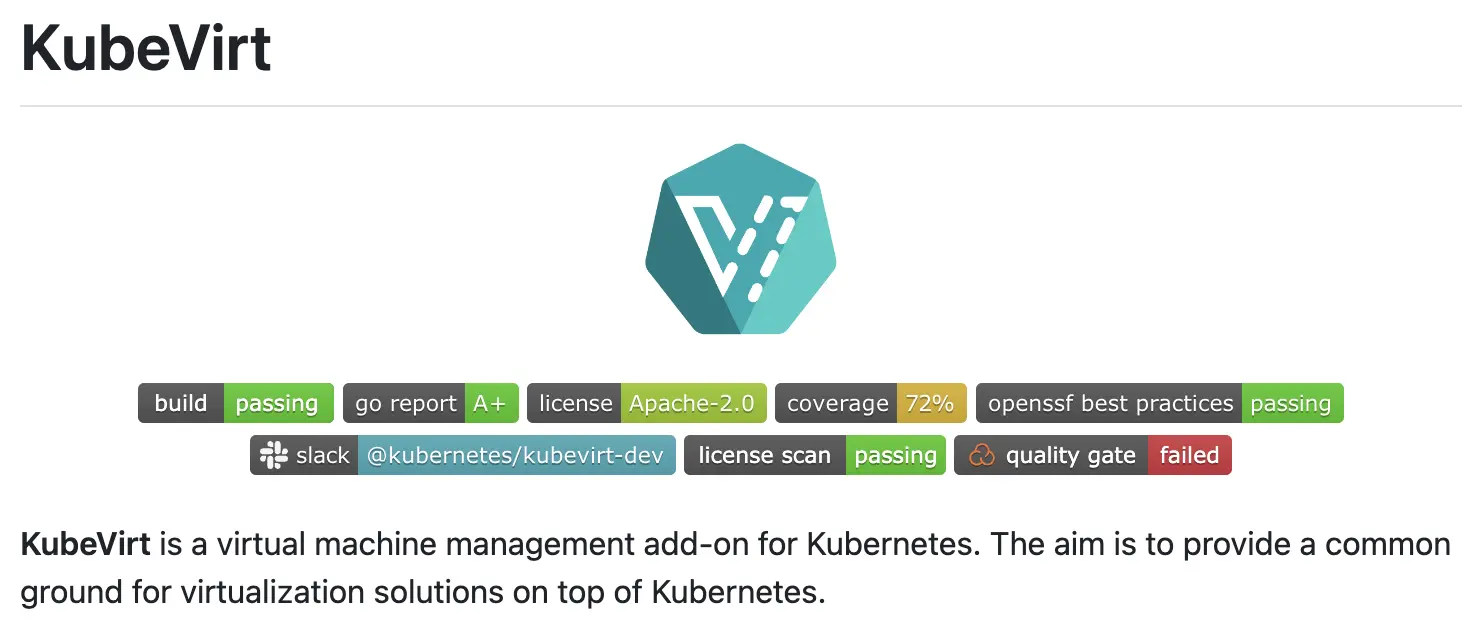Click the 72% coverage value
Viewport: 1476px width, 640px height.
tap(930, 403)
